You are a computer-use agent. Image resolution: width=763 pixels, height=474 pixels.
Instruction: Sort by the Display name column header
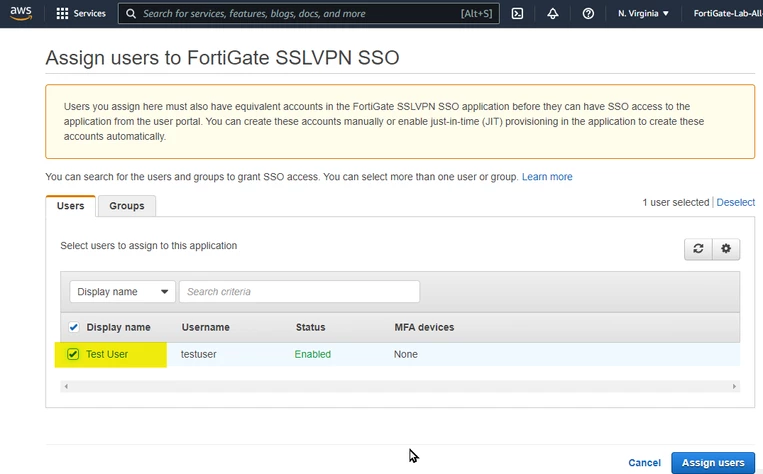pyautogui.click(x=118, y=327)
